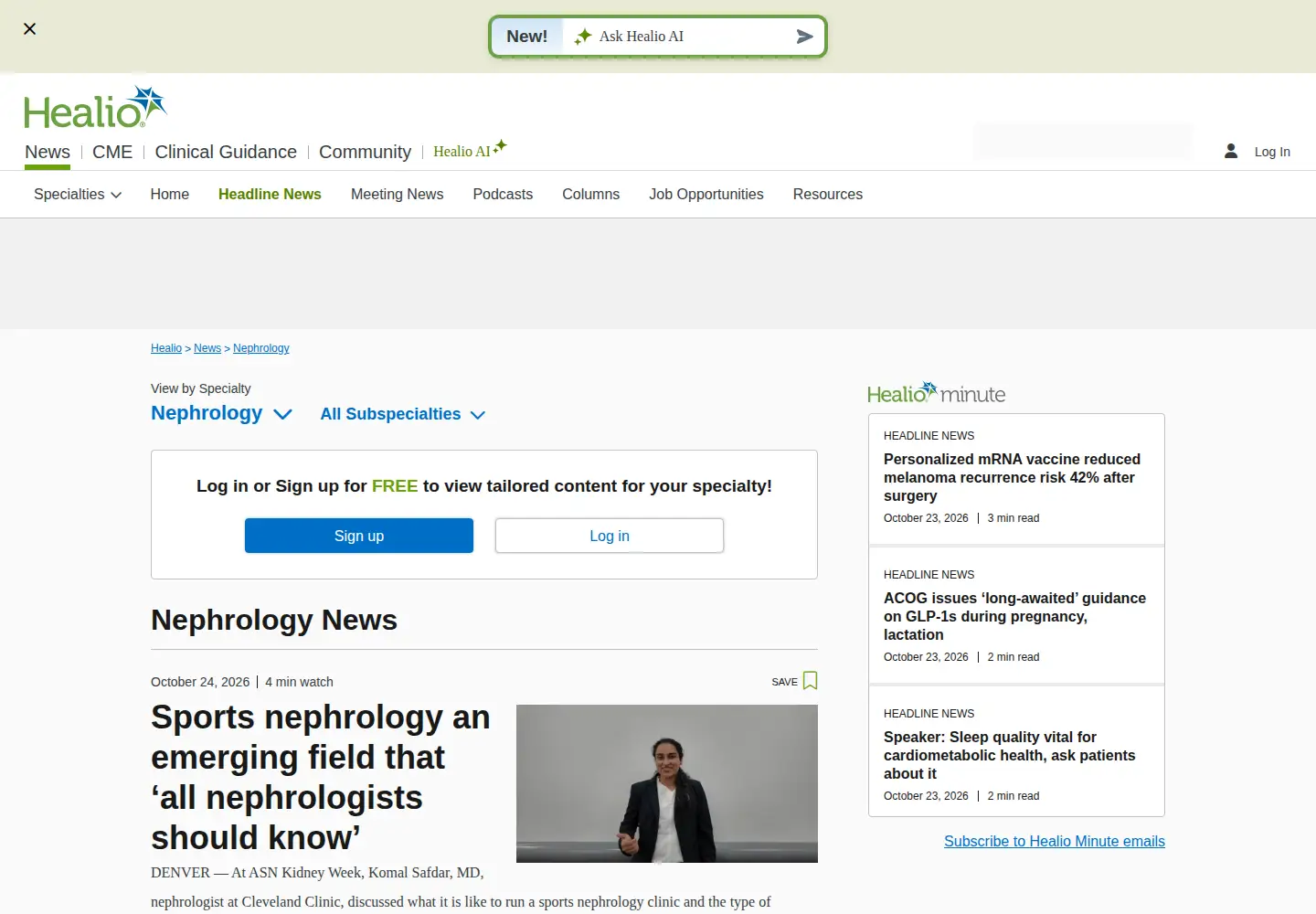Image resolution: width=1316 pixels, height=914 pixels.
Task: Open the sleep quality cardiometabolic health article
Action: 1009,755
